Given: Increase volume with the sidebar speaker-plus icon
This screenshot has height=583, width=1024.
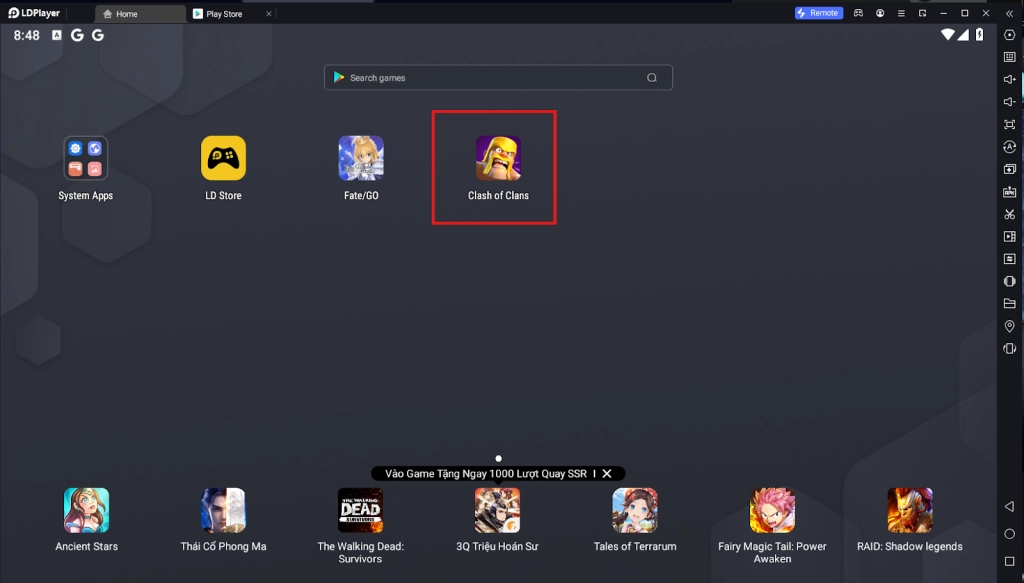Looking at the screenshot, I should 1010,79.
